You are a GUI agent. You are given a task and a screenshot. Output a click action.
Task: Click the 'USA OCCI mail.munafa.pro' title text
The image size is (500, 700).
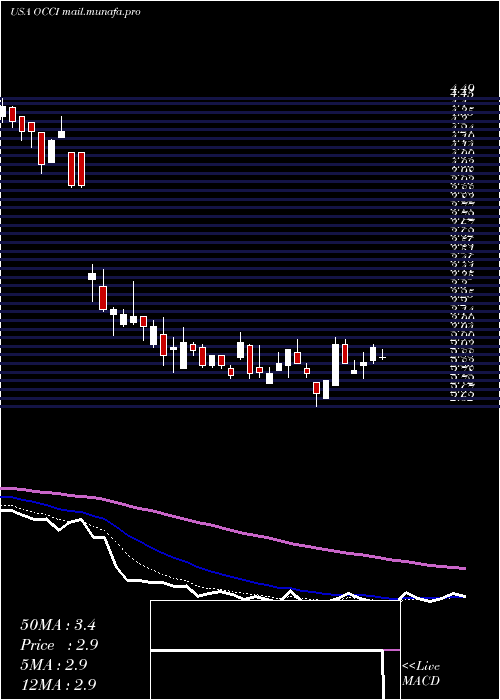coord(75,12)
